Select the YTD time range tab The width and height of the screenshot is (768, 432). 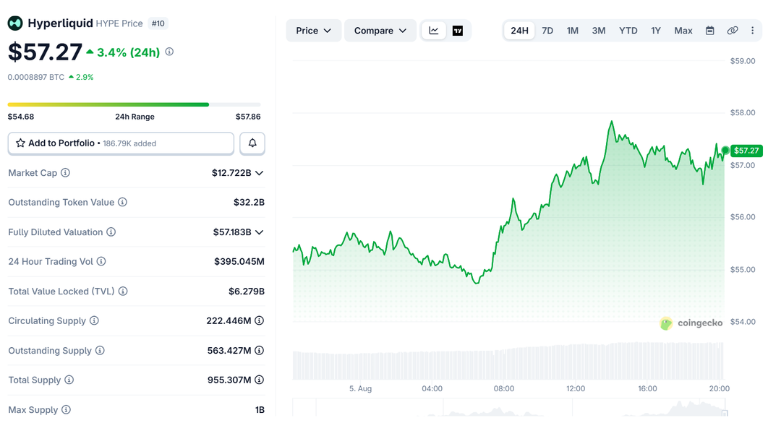point(628,30)
